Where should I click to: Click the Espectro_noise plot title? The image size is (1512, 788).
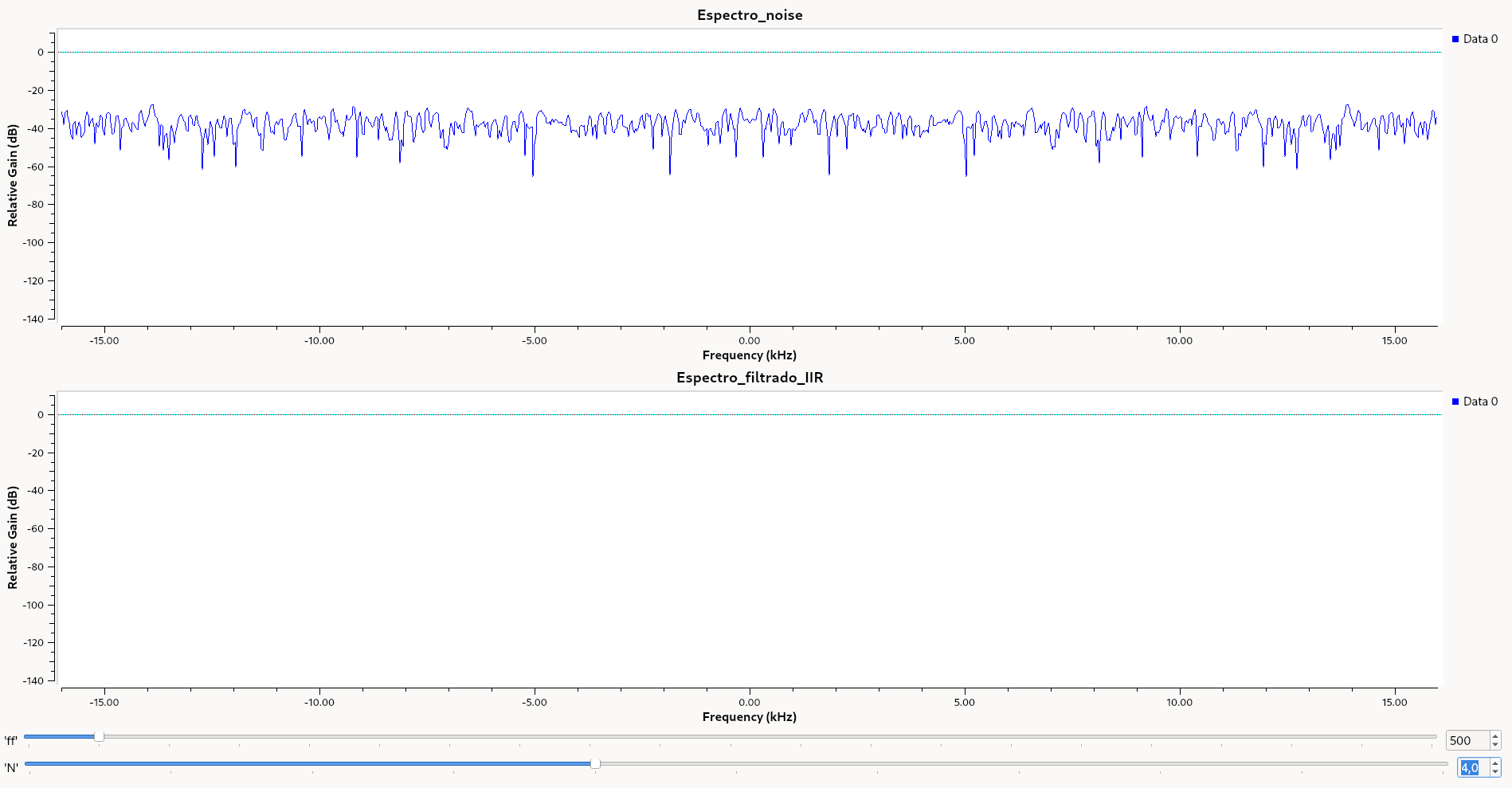750,15
